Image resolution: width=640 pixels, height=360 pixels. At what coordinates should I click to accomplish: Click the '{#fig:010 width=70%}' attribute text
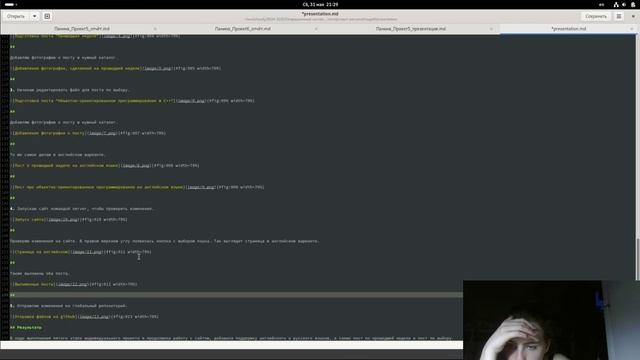103,220
